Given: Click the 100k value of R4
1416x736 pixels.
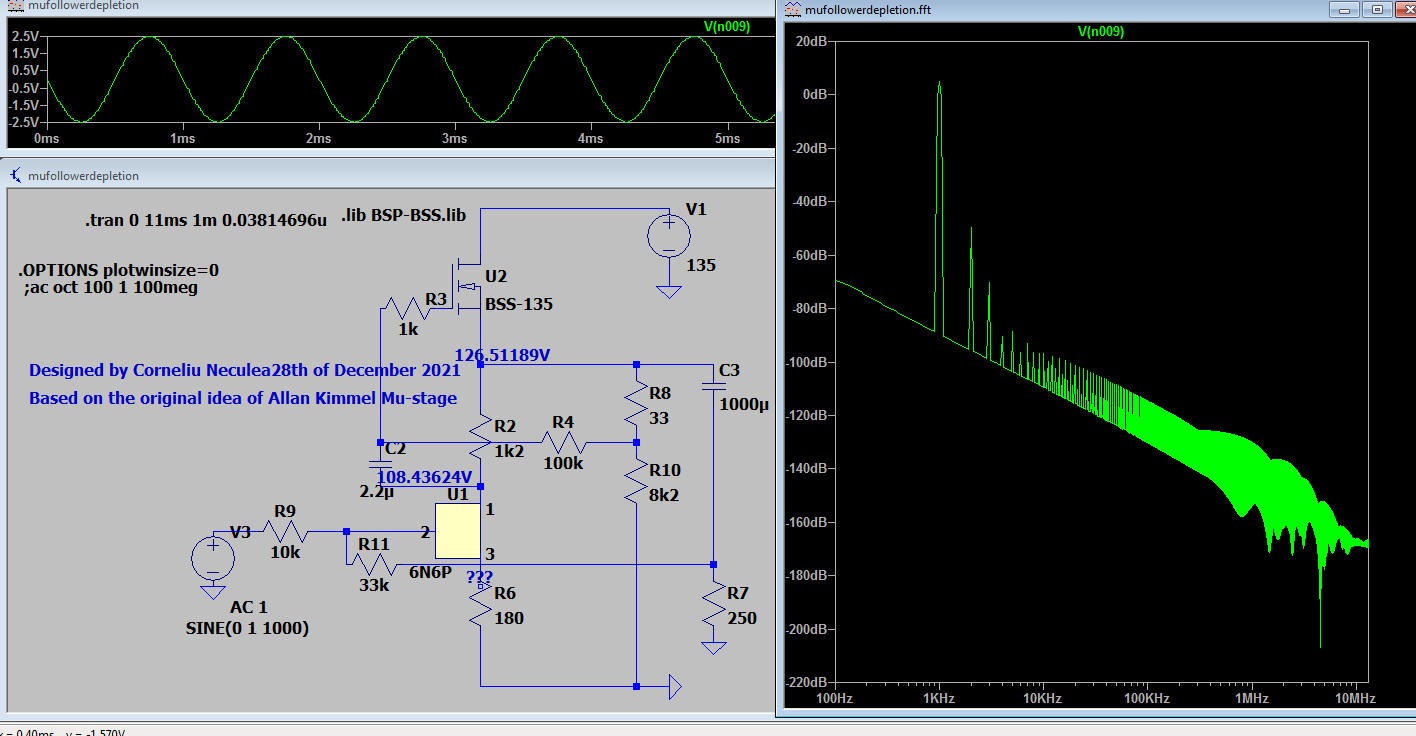Looking at the screenshot, I should [562, 463].
